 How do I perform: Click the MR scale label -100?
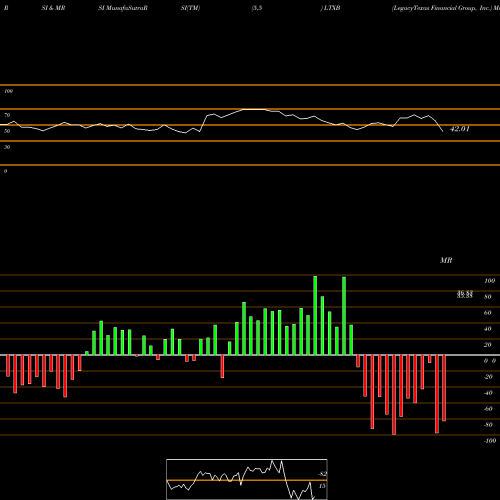pos(490,441)
